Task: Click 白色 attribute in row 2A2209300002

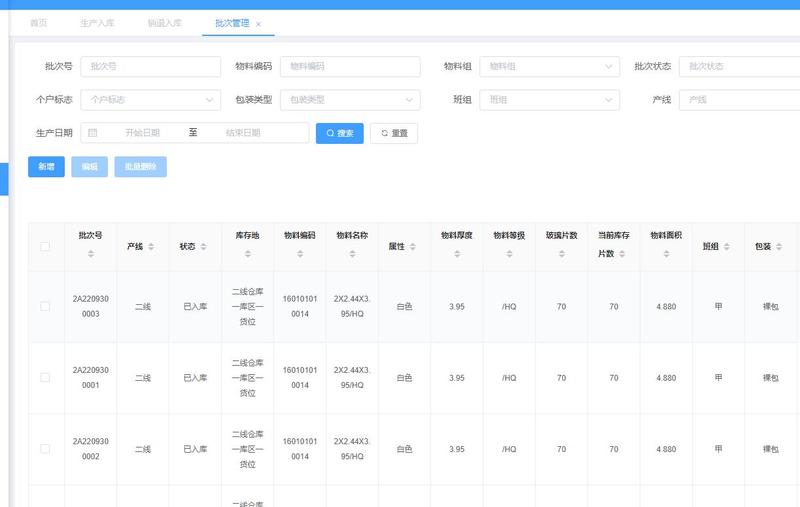Action: 405,449
